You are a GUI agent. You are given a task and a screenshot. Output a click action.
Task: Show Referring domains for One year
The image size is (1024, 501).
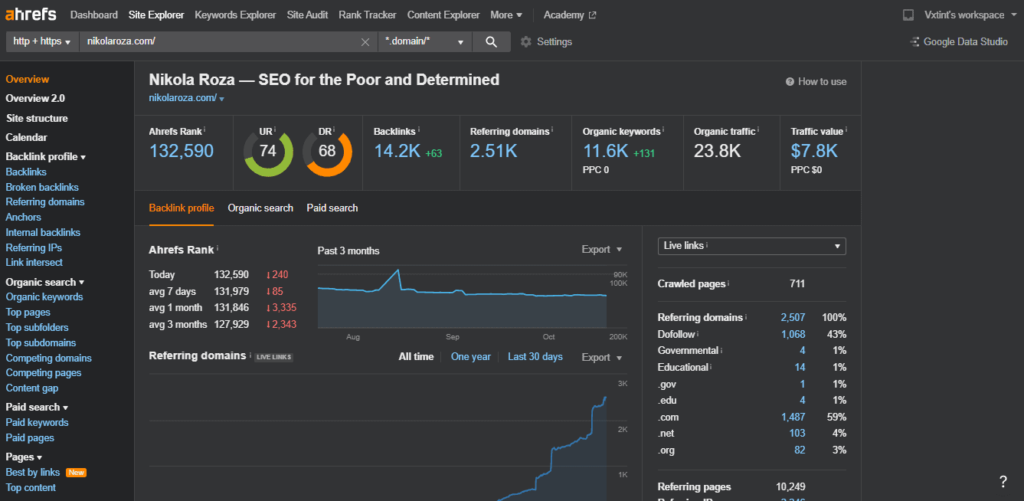pos(470,357)
